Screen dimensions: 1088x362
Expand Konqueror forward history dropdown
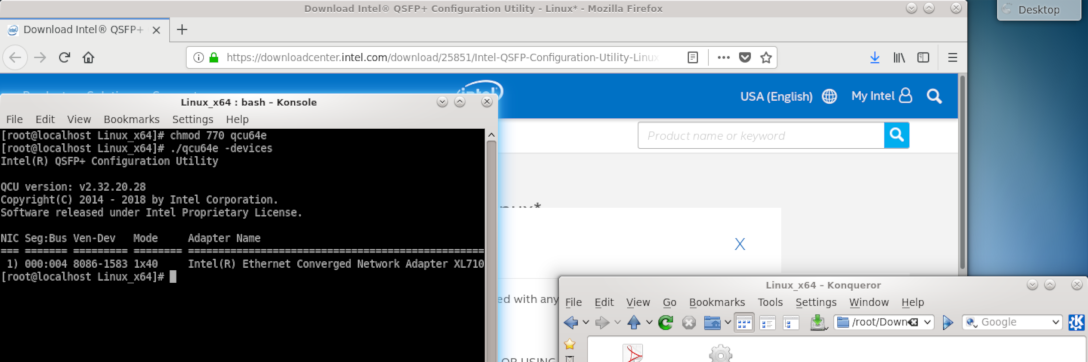[617, 322]
